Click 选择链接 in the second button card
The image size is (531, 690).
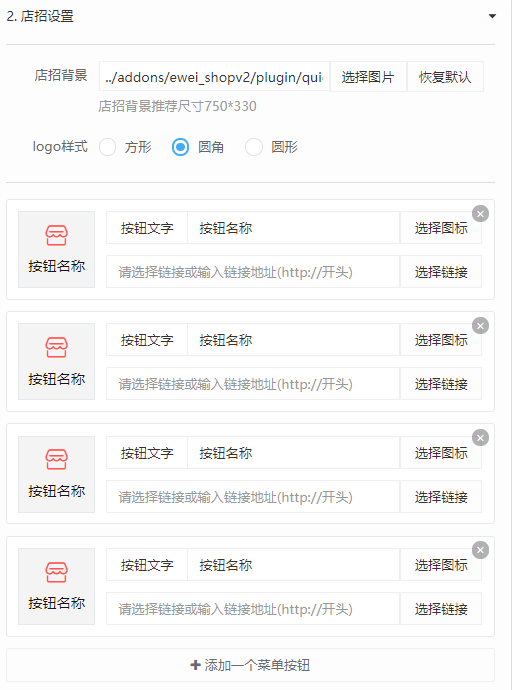(441, 384)
